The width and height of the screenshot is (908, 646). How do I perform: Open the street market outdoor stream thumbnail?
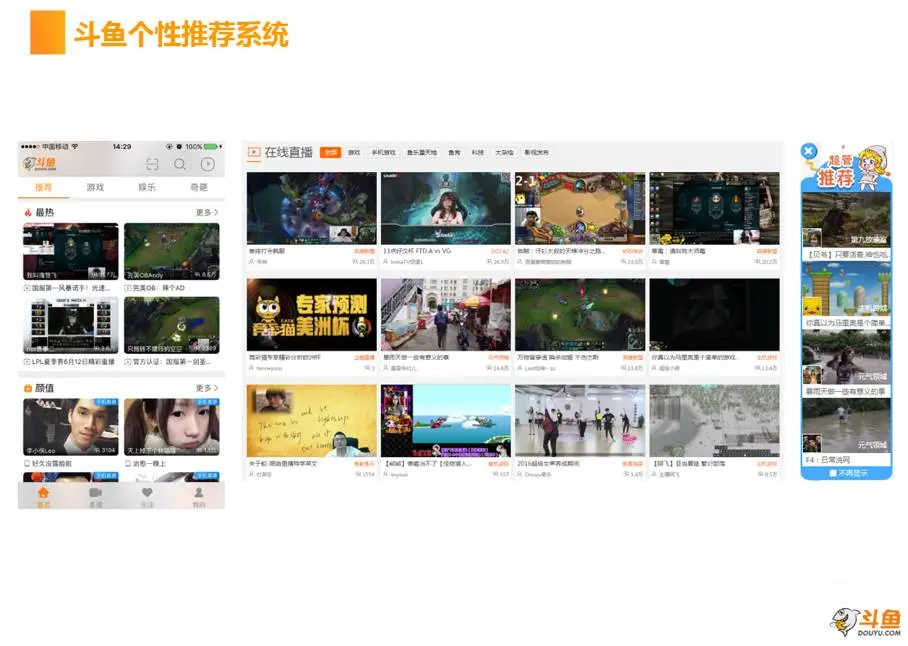point(445,314)
